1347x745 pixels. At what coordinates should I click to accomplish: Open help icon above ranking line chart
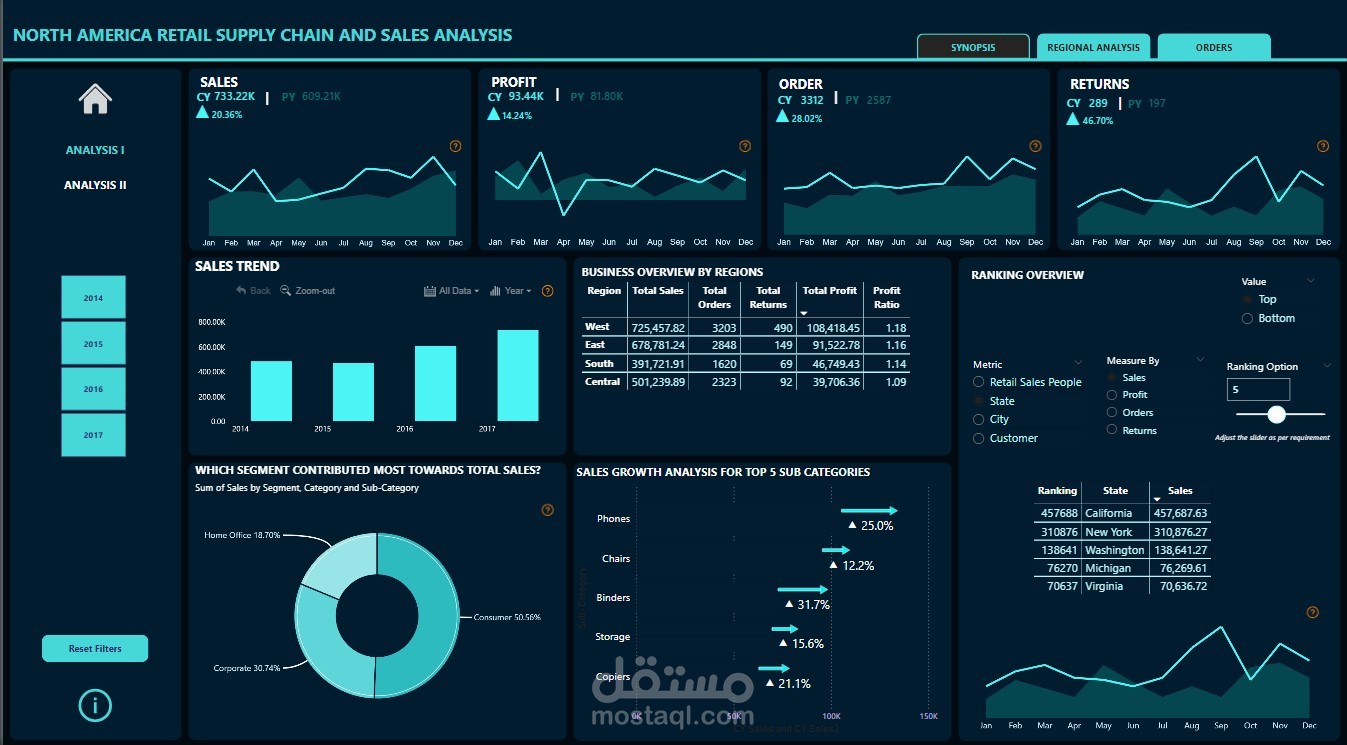(1312, 612)
